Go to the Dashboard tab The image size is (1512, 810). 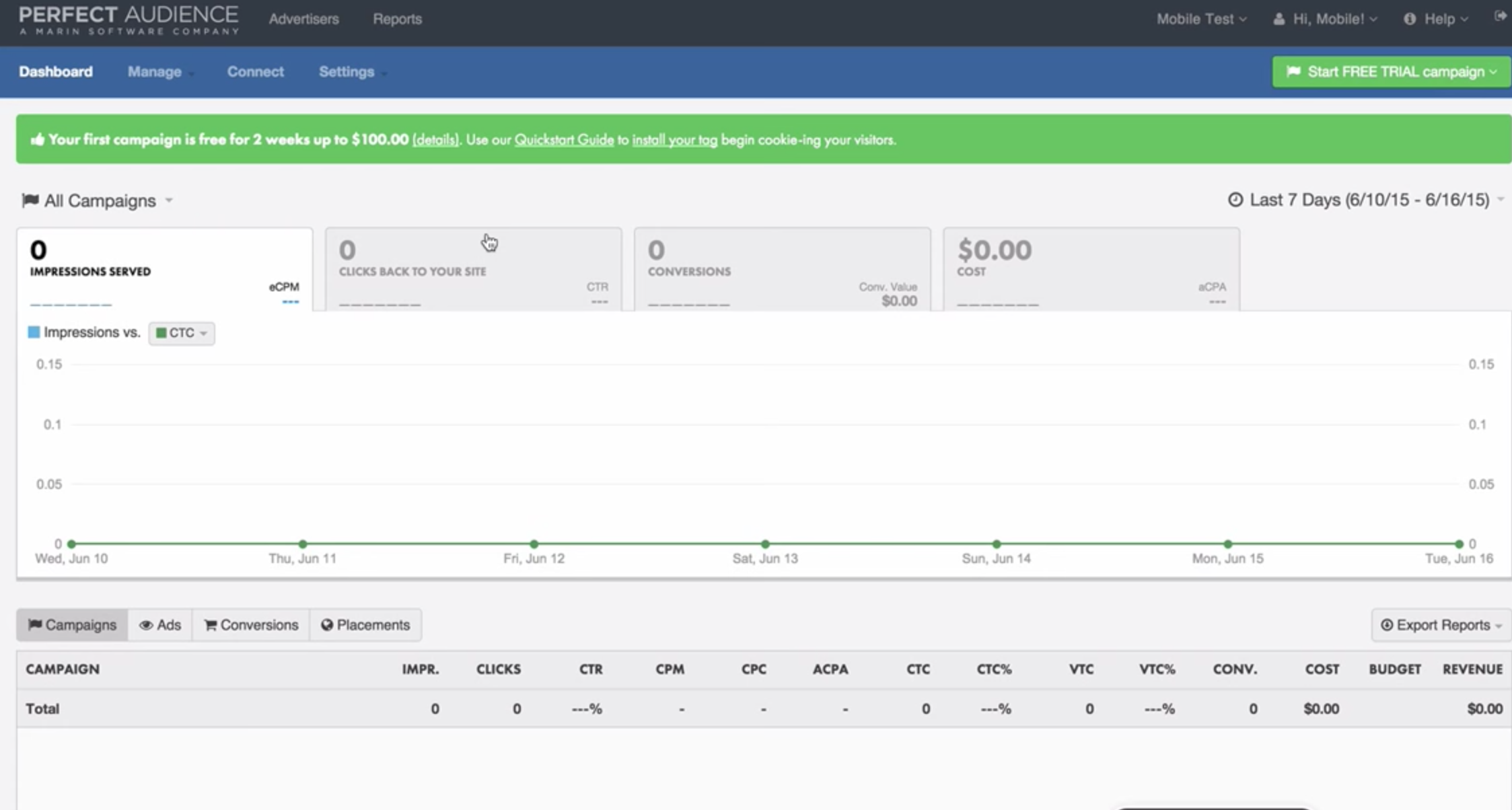coord(56,71)
